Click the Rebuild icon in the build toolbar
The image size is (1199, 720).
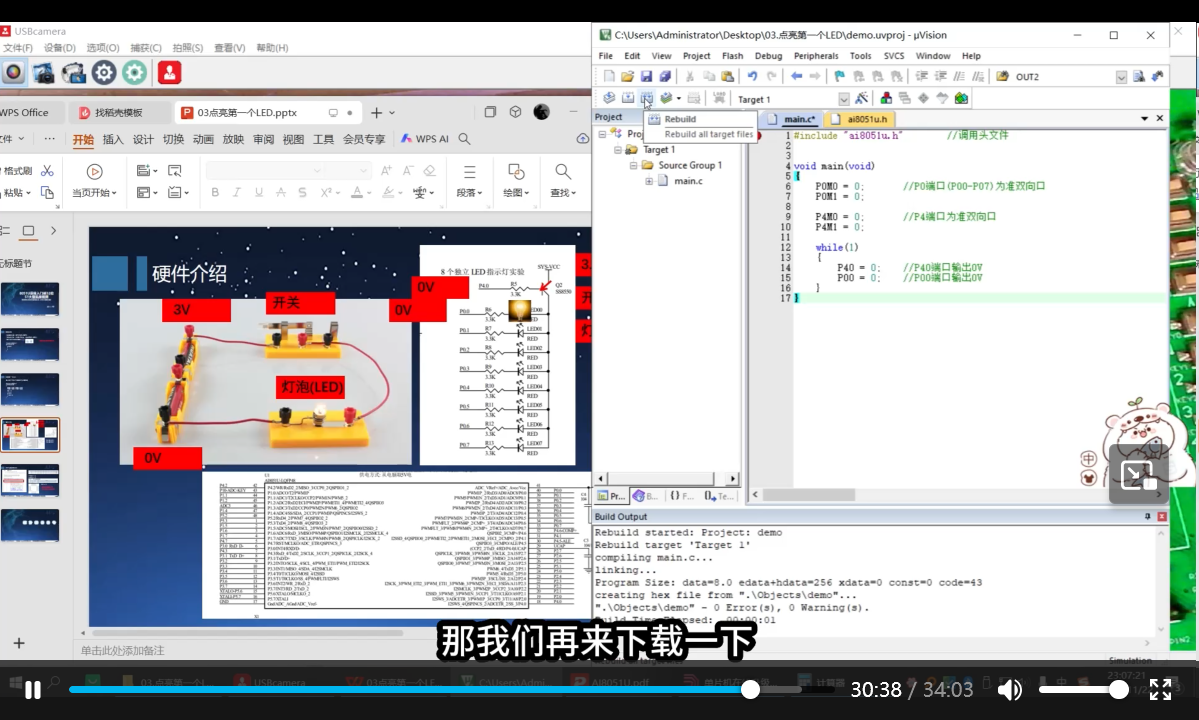point(647,98)
